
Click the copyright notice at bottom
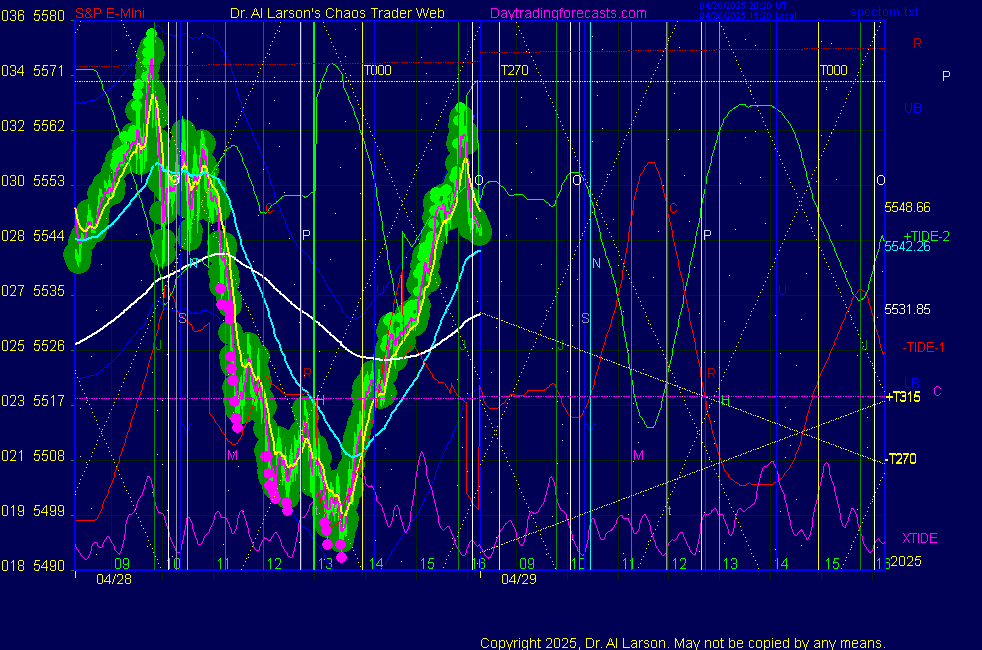click(683, 642)
